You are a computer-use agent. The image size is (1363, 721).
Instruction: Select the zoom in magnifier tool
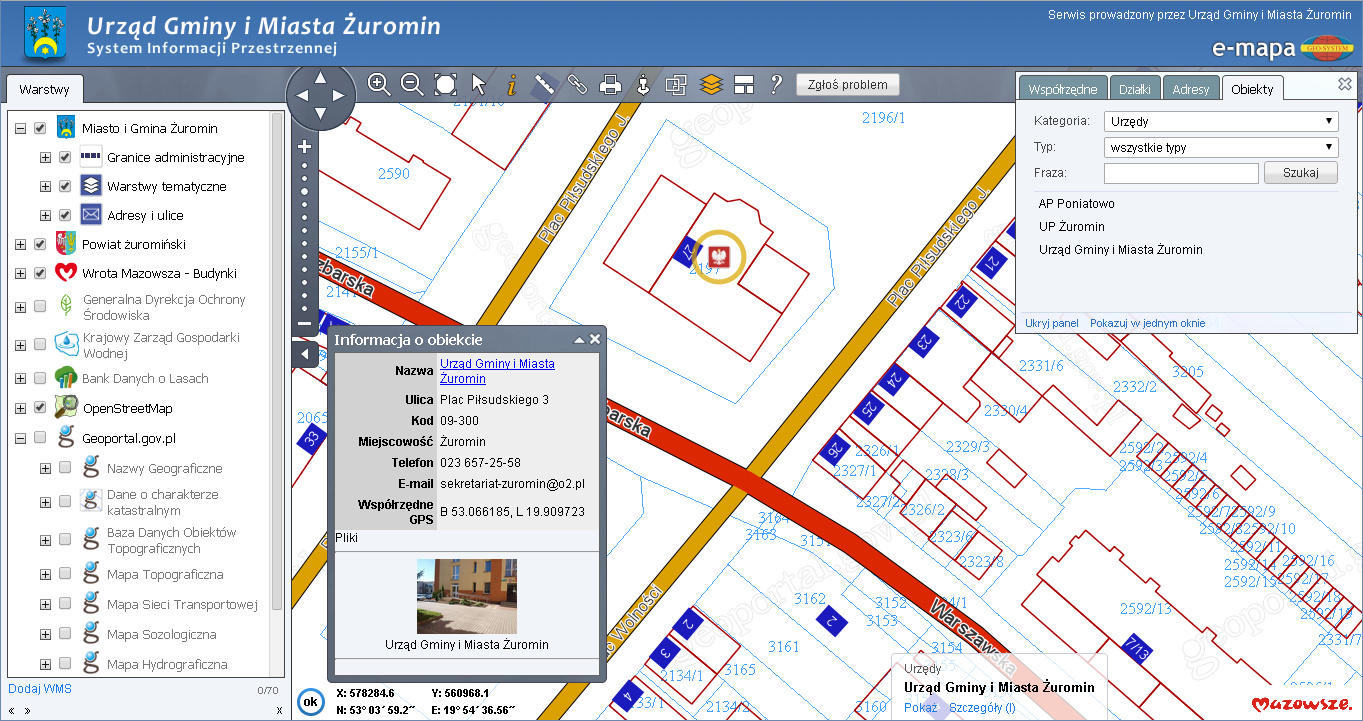(379, 84)
